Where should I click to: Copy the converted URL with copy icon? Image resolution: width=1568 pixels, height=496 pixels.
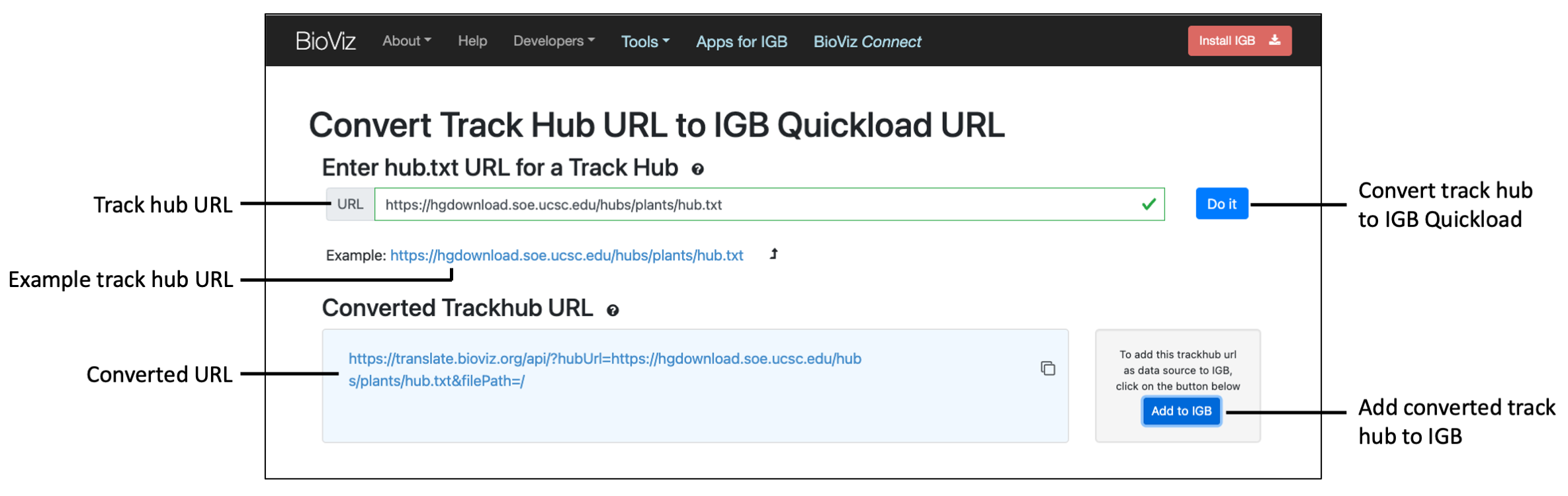[1048, 368]
